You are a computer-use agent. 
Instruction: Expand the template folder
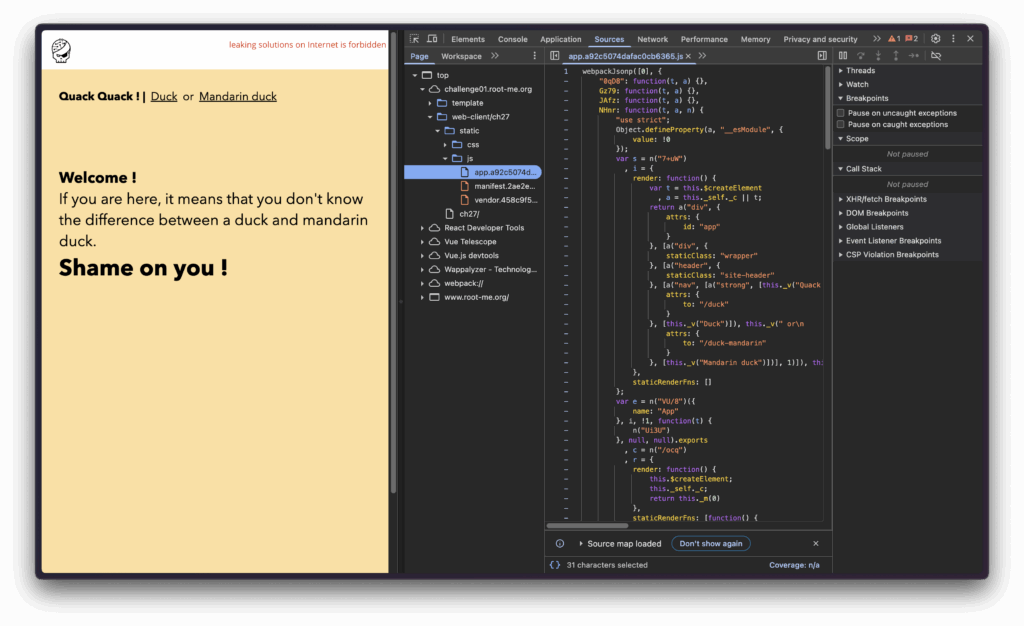click(431, 103)
